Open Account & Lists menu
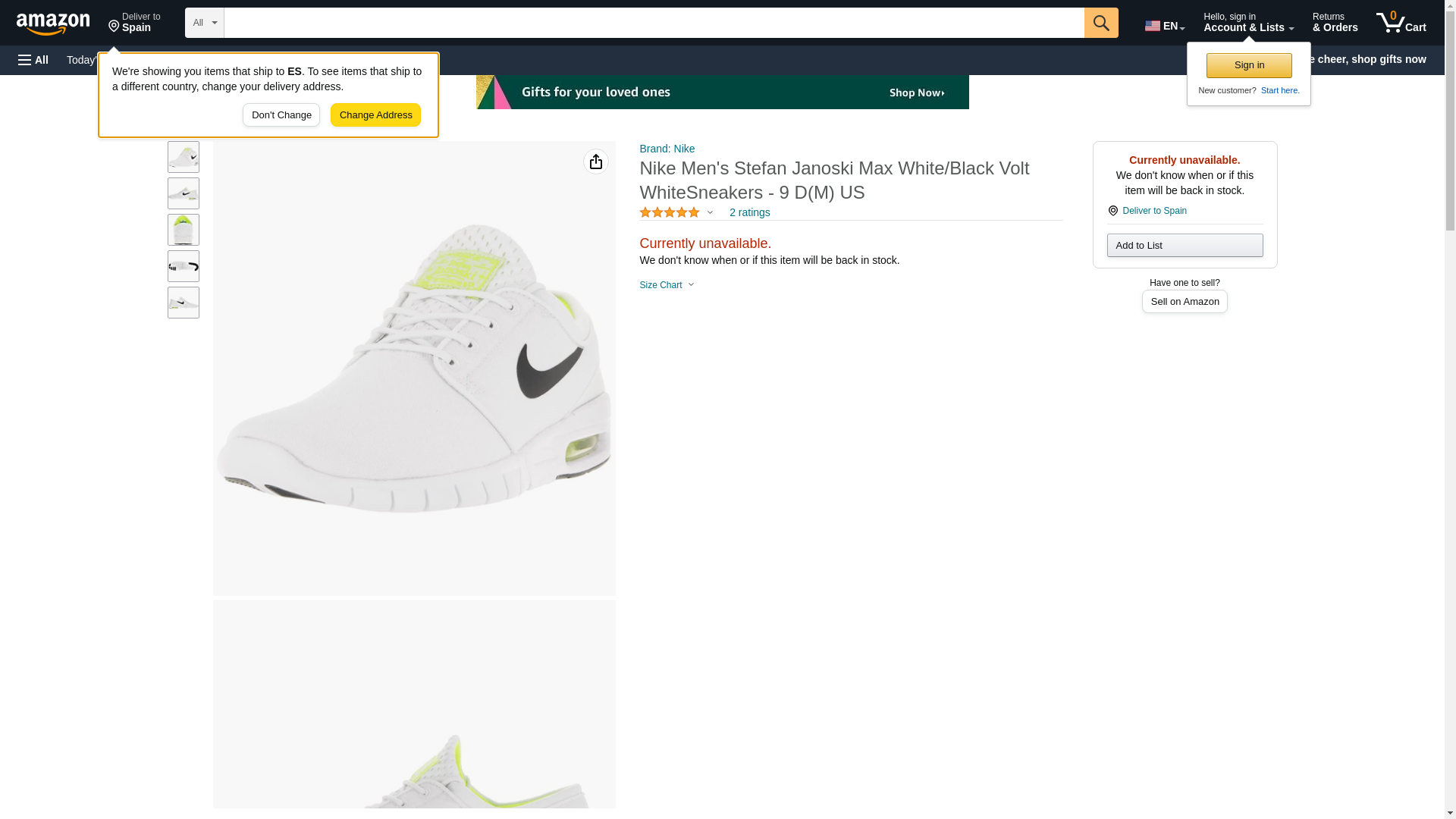Image resolution: width=1456 pixels, height=819 pixels. click(x=1247, y=23)
